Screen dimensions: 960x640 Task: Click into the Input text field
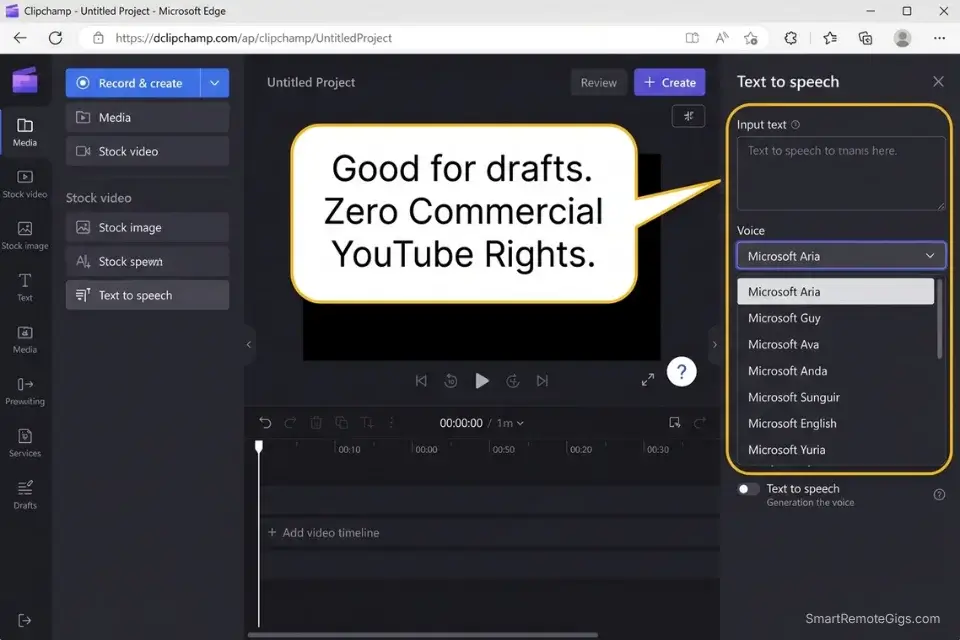coord(841,173)
